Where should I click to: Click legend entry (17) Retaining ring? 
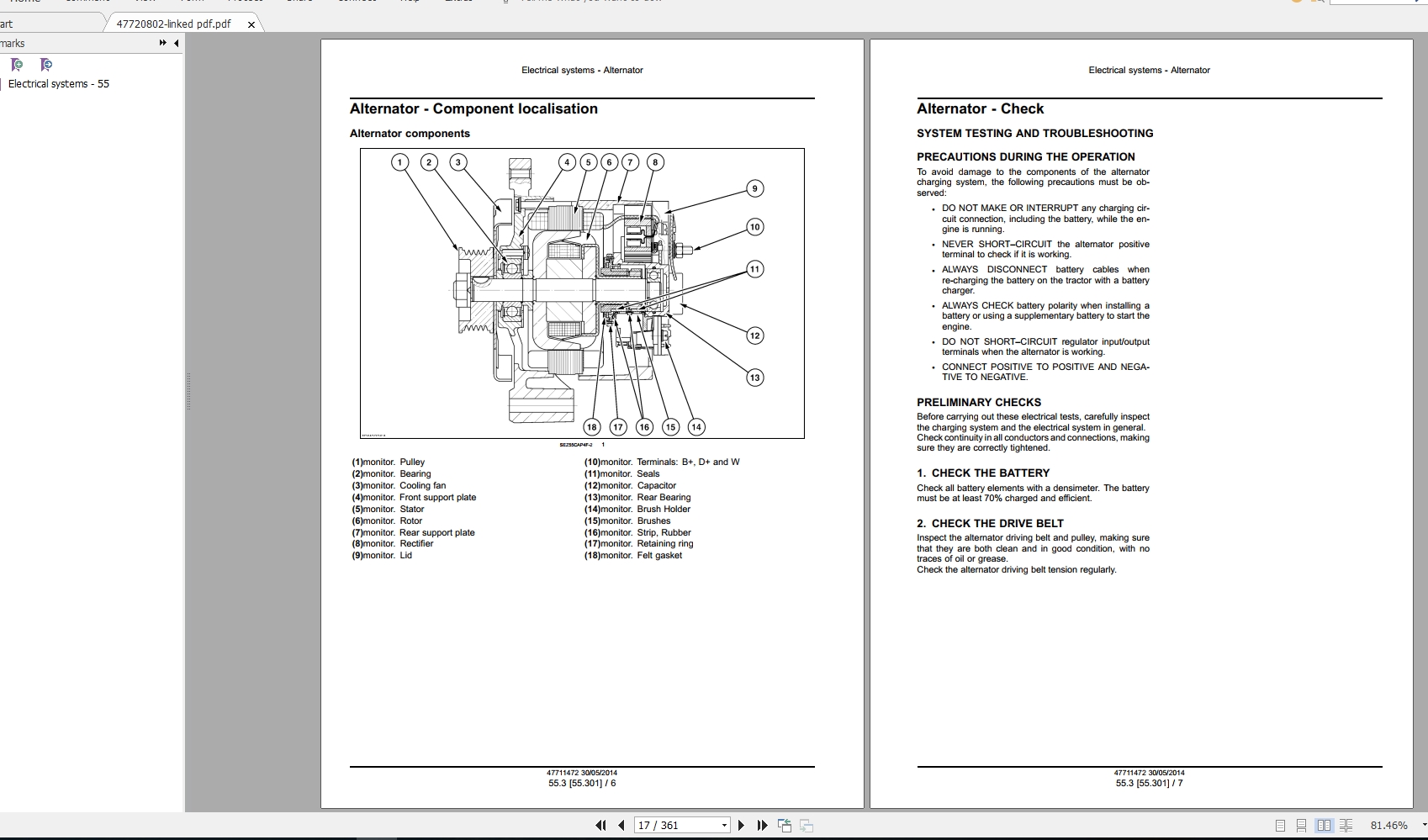pos(639,544)
